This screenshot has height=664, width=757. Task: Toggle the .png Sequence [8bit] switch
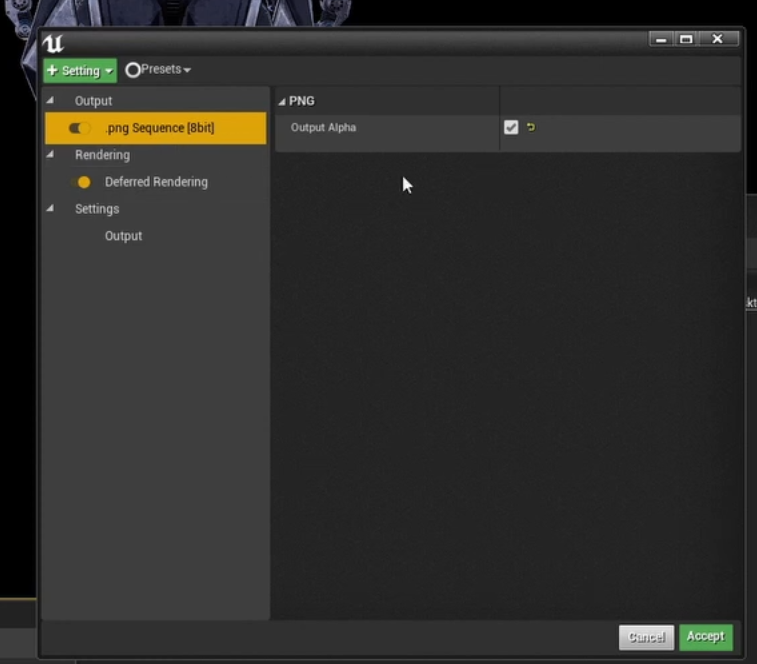[x=80, y=128]
